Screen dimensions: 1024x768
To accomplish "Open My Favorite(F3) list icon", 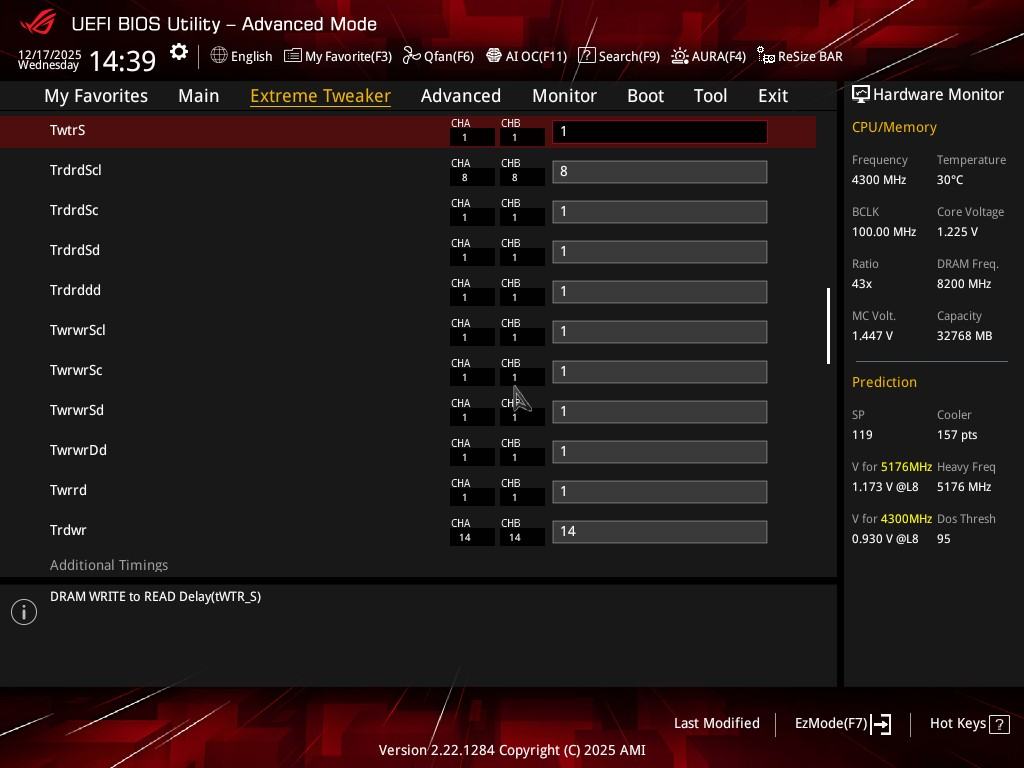I will point(293,56).
